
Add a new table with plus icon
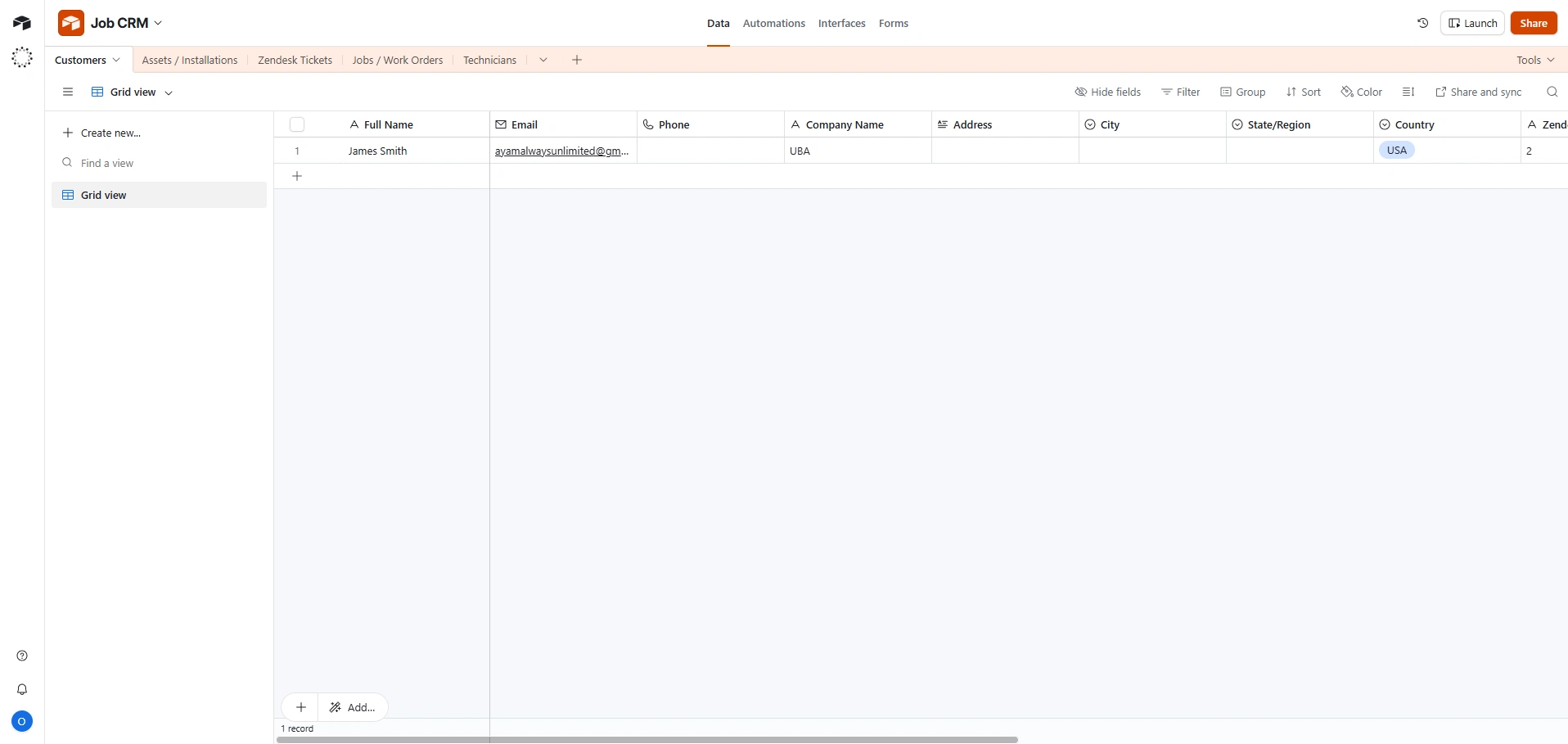tap(577, 60)
